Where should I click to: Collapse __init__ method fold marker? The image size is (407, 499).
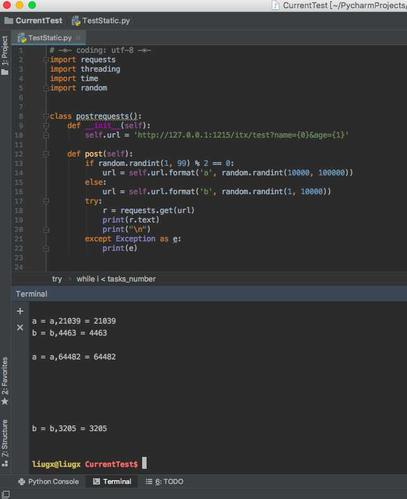click(x=46, y=126)
